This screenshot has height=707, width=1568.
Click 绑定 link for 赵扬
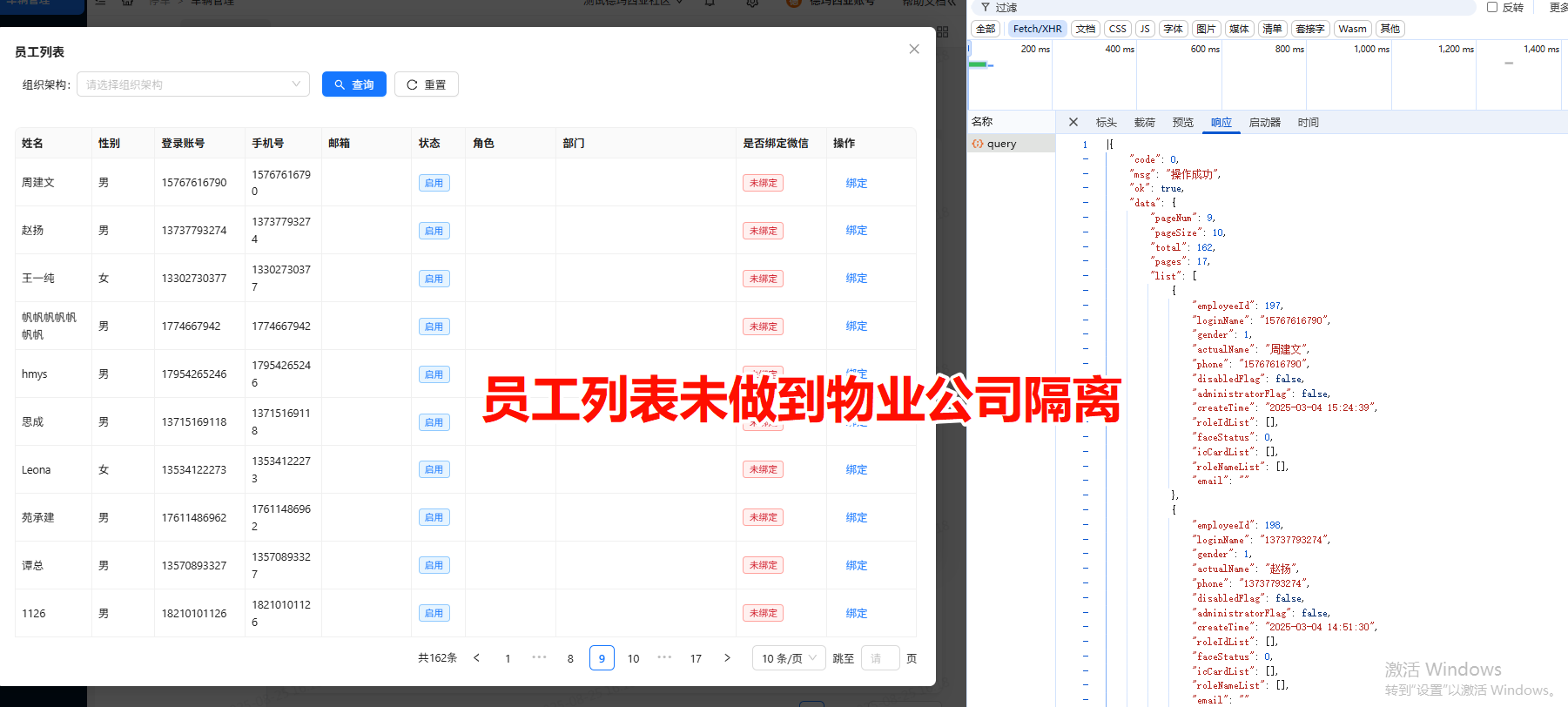(x=857, y=231)
